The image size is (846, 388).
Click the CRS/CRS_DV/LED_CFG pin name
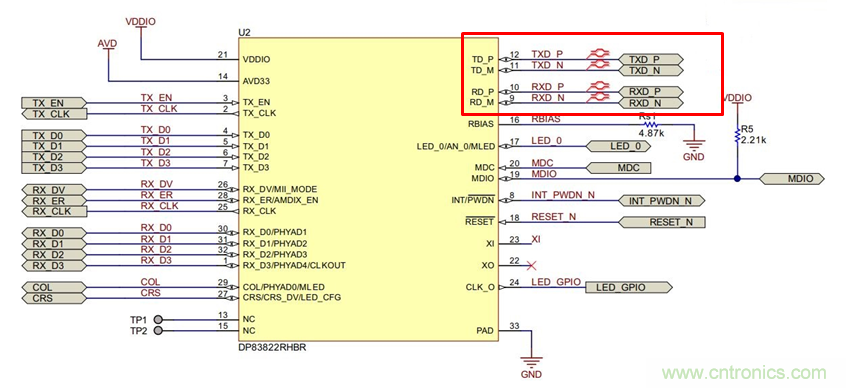[x=292, y=298]
